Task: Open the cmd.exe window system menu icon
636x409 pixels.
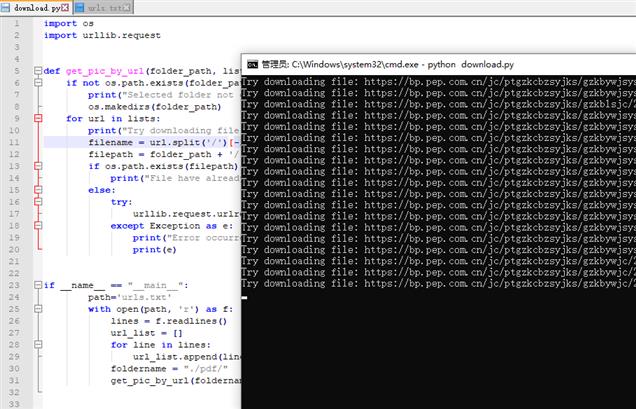Action: click(252, 64)
